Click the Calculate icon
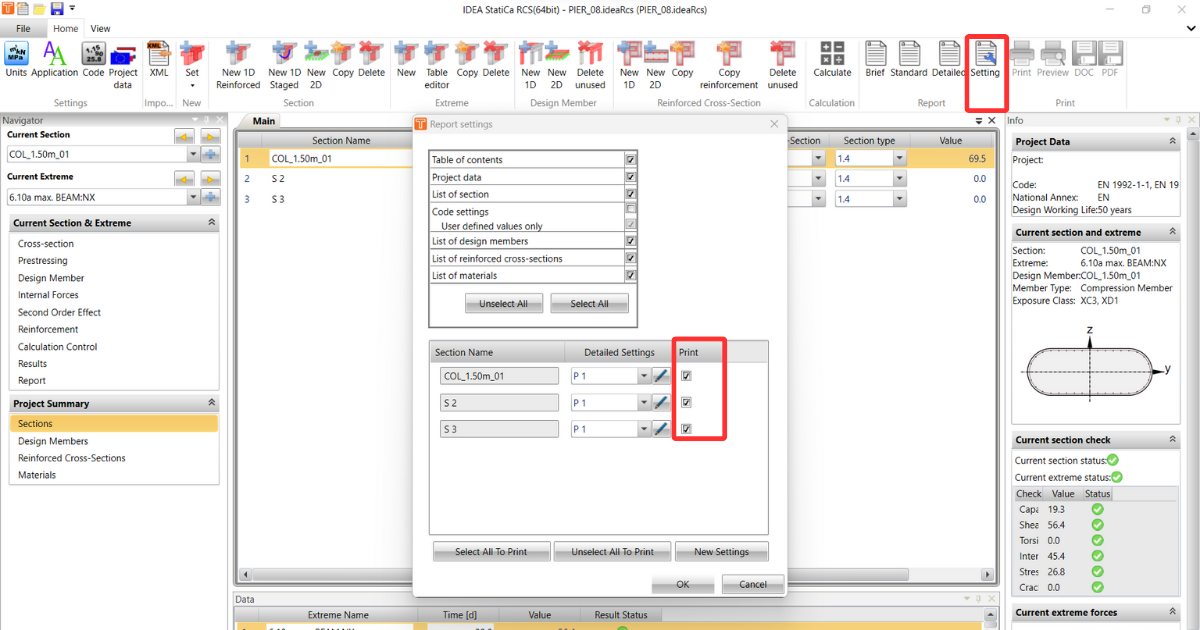Image resolution: width=1200 pixels, height=630 pixels. point(832,60)
